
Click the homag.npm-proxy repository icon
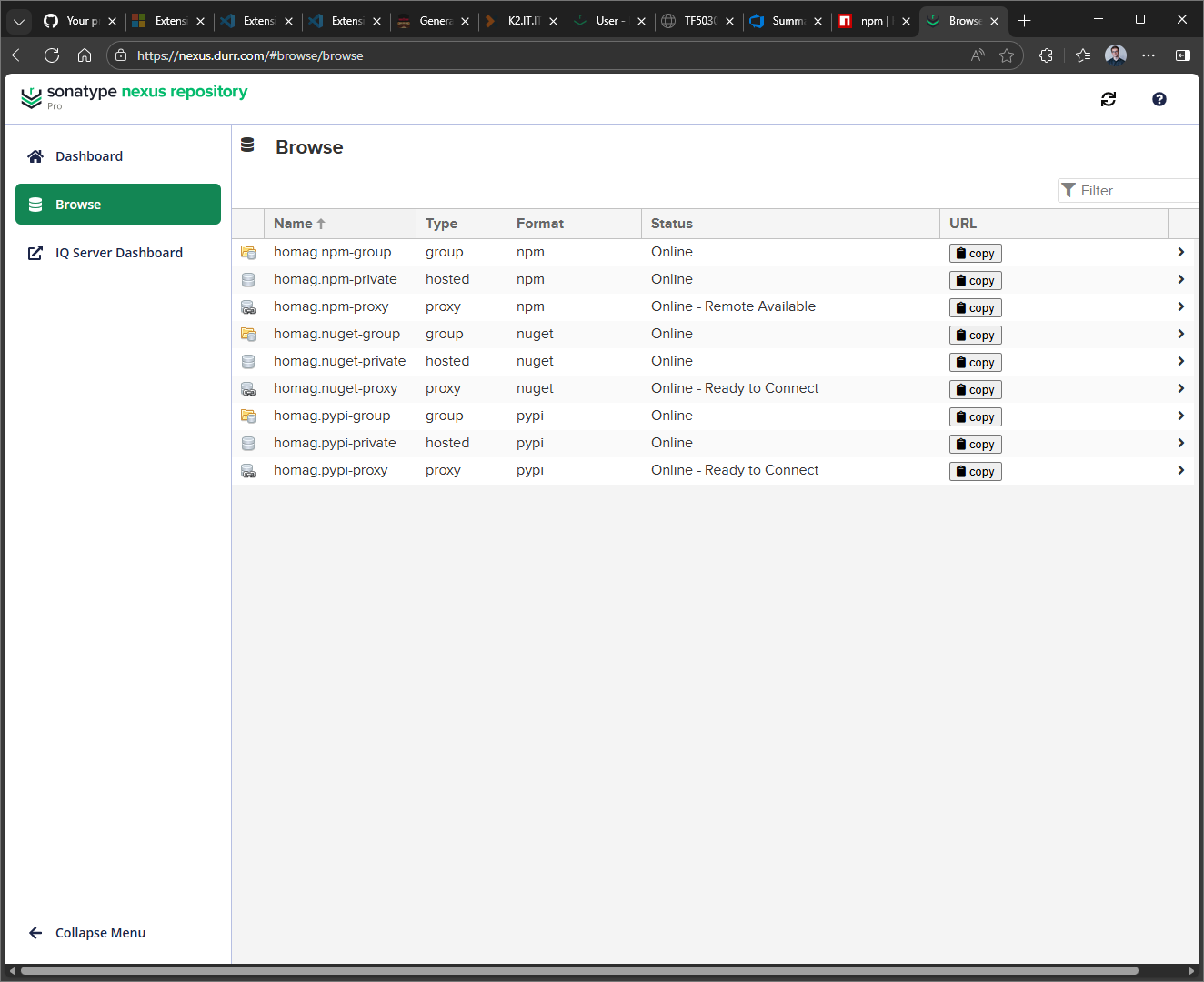[x=248, y=307]
